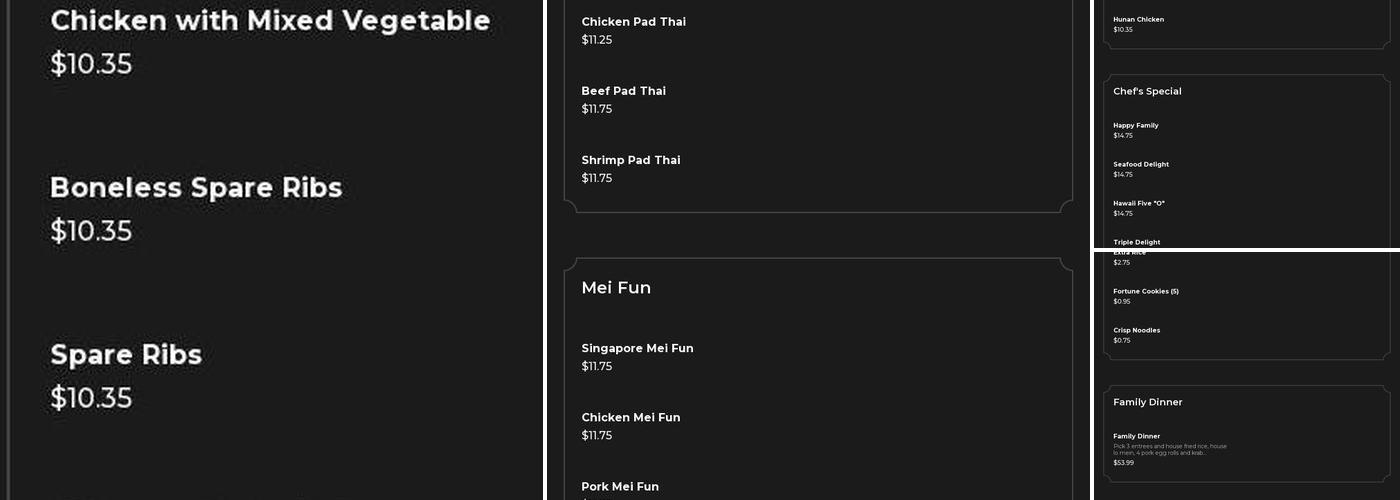The image size is (1400, 500).
Task: Click the Family Dinner section heading
Action: (1147, 402)
